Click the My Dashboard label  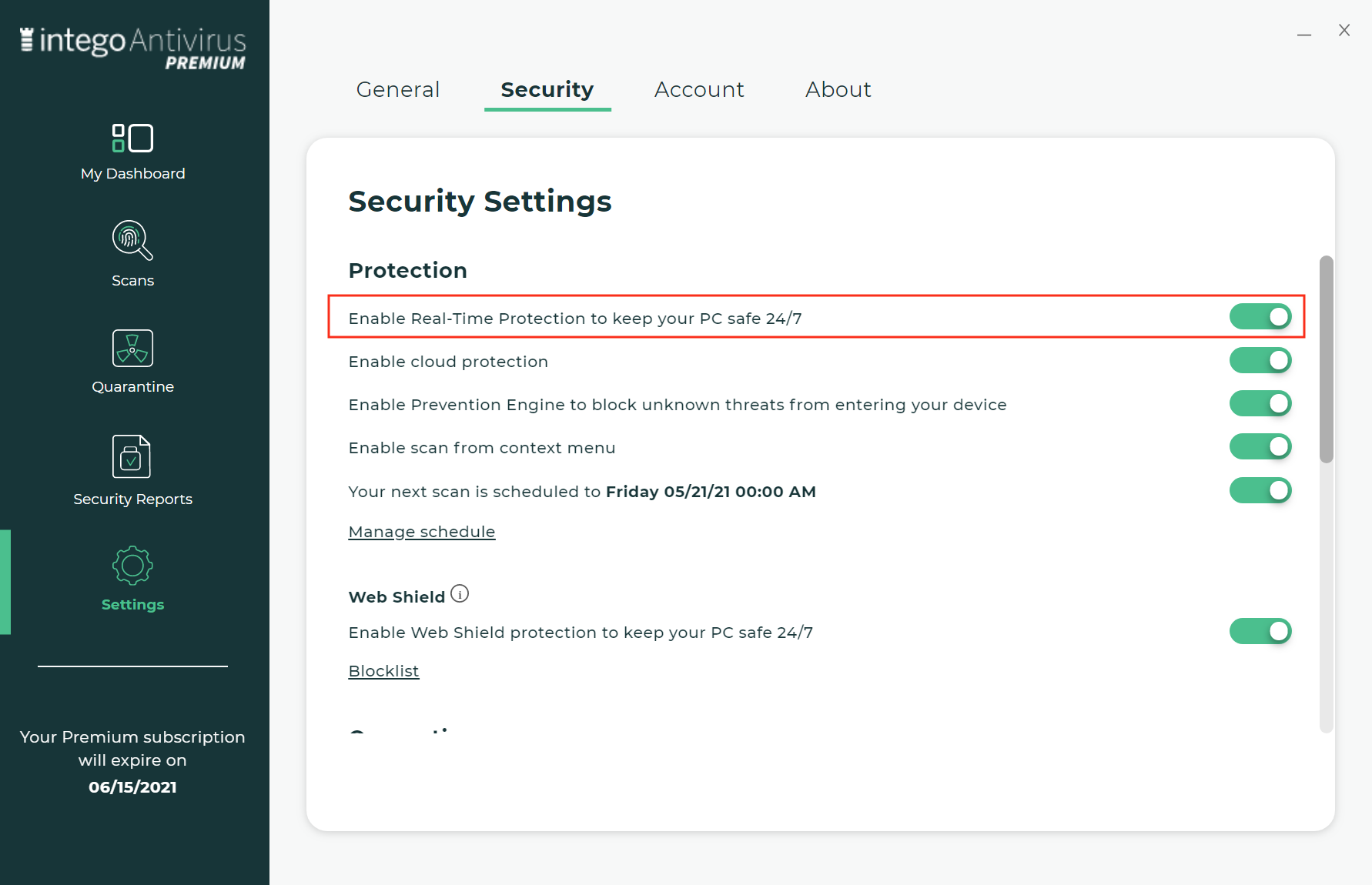coord(133,174)
